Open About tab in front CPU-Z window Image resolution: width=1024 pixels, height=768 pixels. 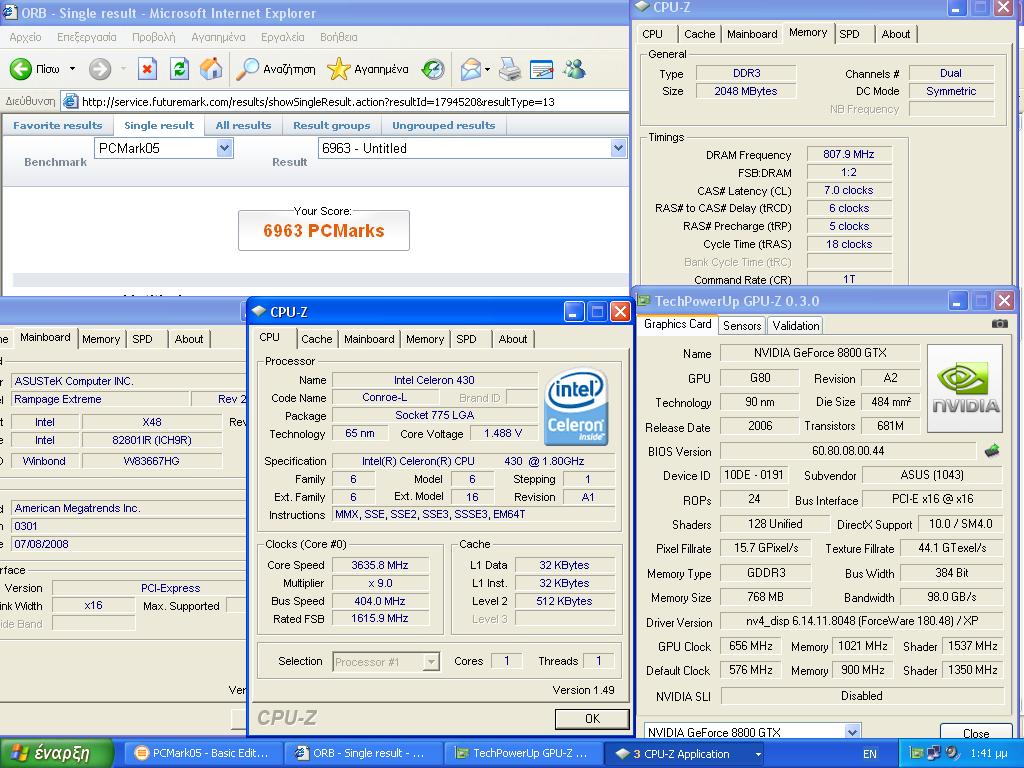point(513,339)
